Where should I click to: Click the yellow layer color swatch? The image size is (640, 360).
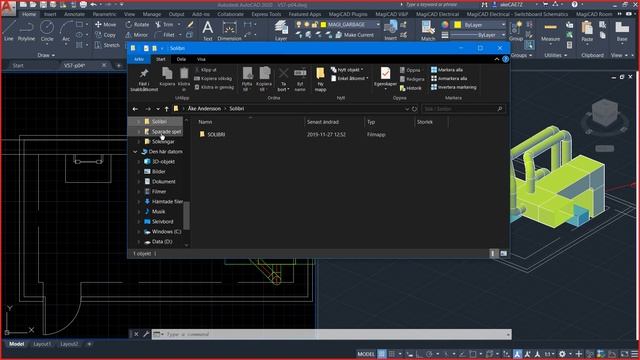coord(323,25)
